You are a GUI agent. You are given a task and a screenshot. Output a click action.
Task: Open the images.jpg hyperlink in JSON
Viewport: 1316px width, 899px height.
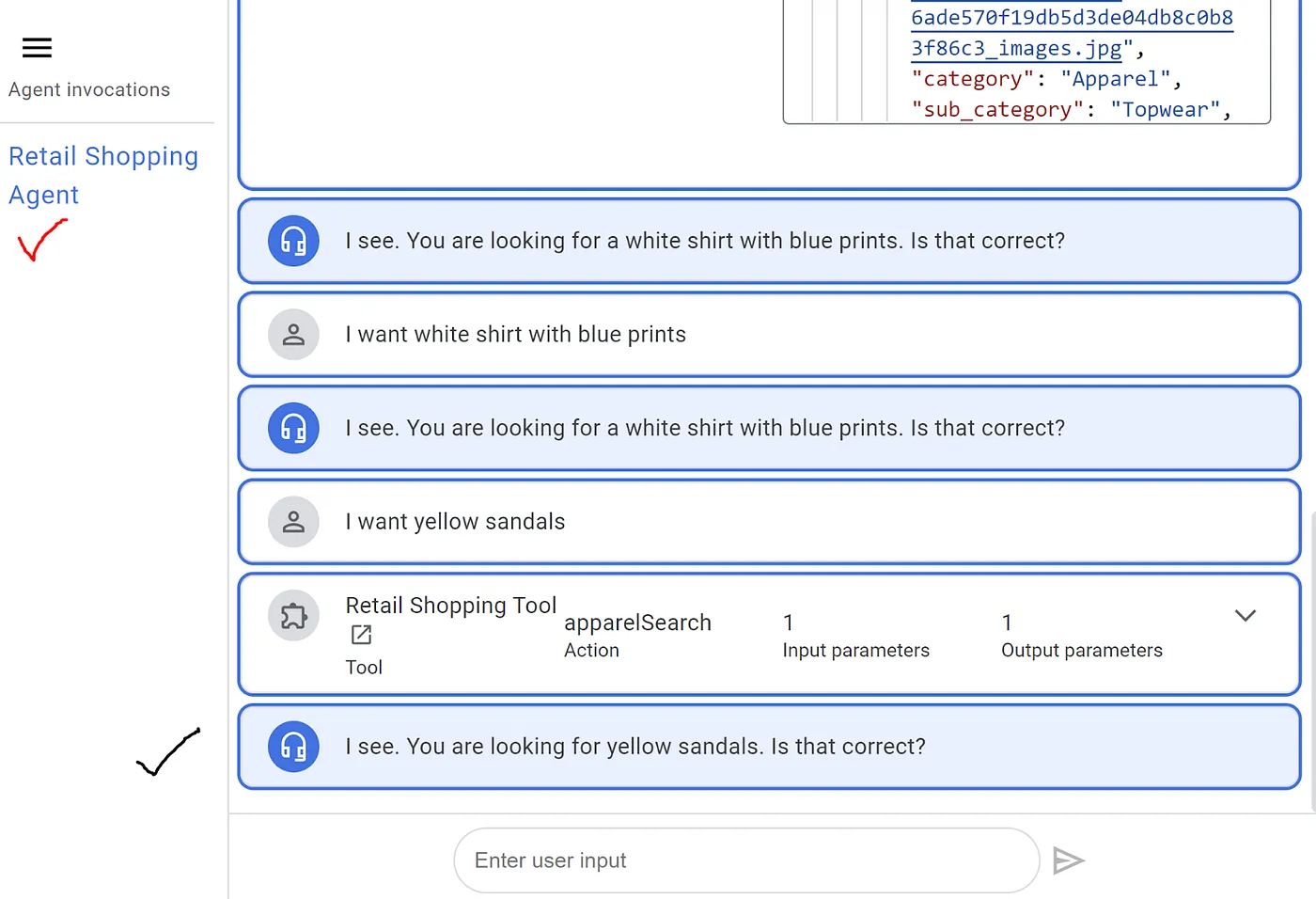pyautogui.click(x=1016, y=48)
